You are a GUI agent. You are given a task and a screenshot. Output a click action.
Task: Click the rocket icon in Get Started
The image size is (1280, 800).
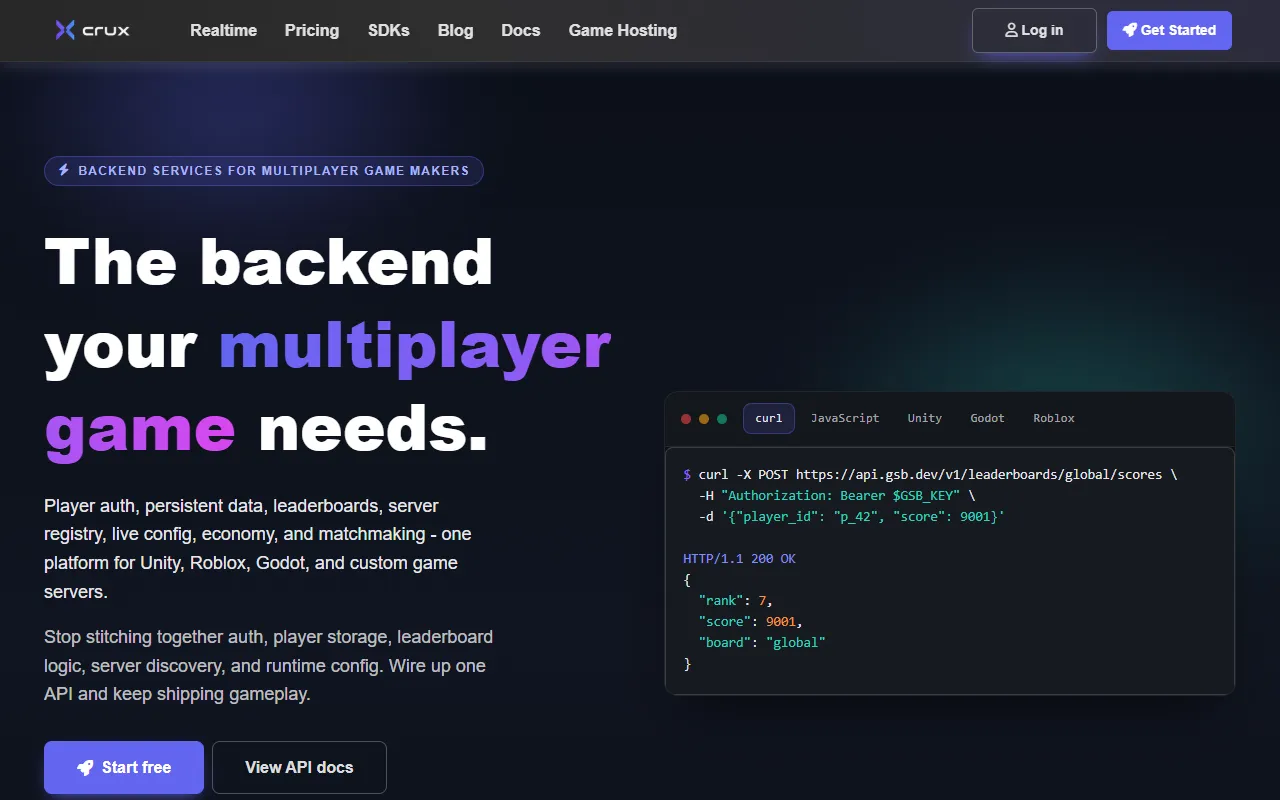pyautogui.click(x=1130, y=30)
